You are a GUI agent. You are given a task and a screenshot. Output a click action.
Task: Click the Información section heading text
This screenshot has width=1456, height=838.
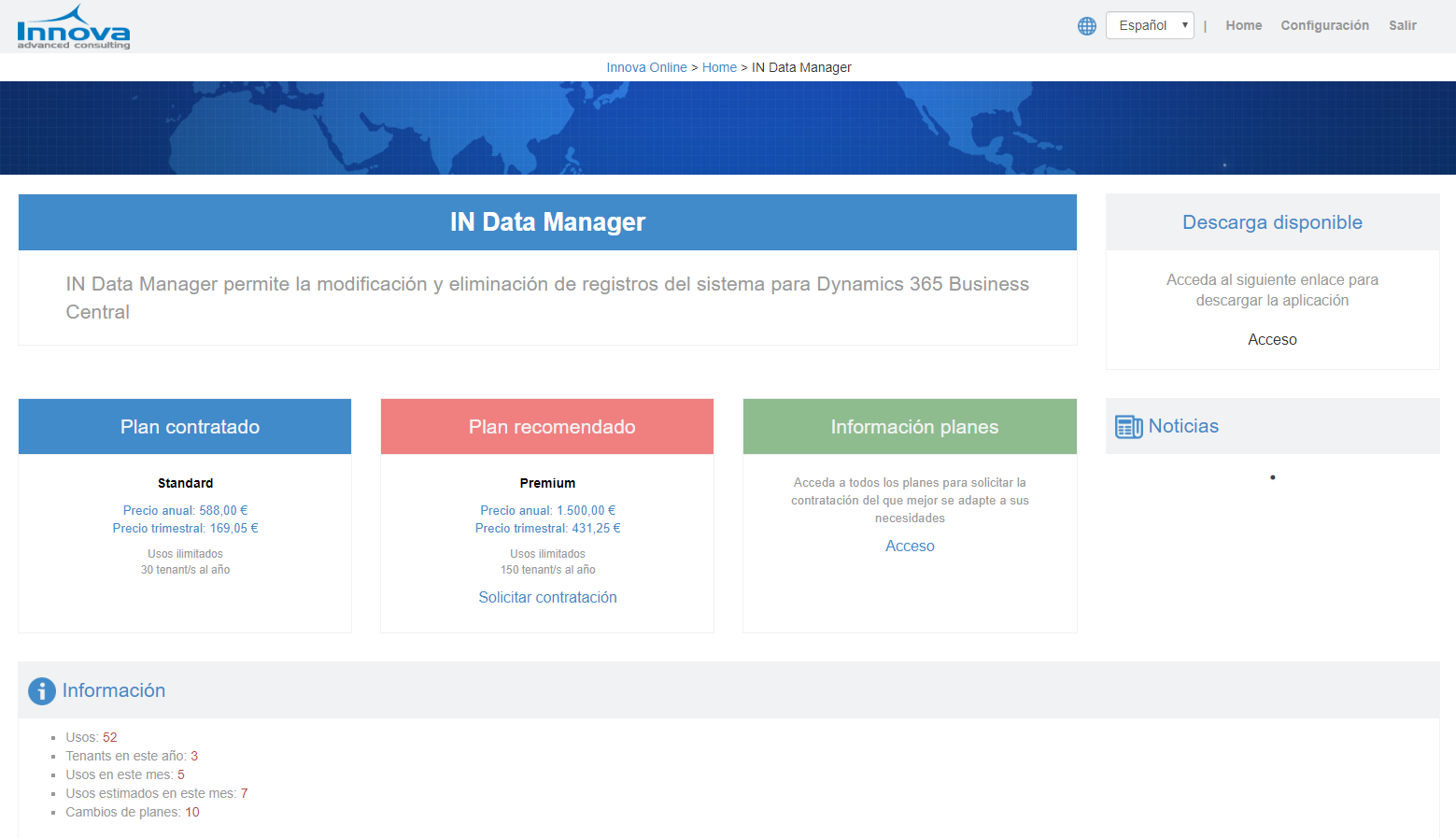coord(114,690)
